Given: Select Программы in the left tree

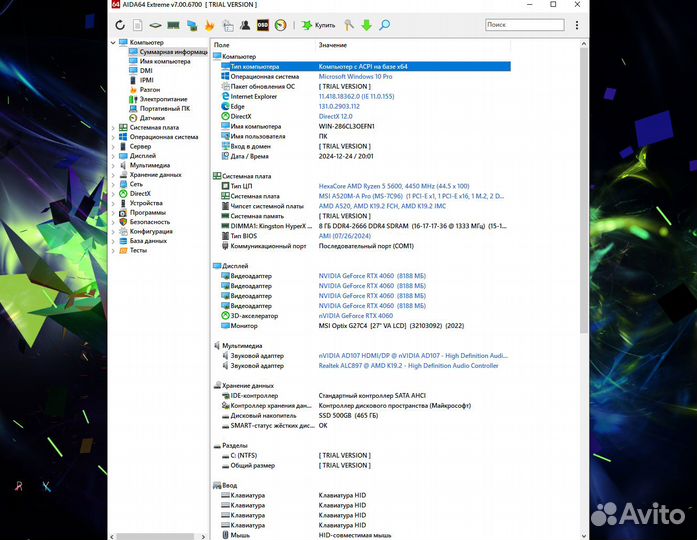Looking at the screenshot, I should tap(142, 212).
